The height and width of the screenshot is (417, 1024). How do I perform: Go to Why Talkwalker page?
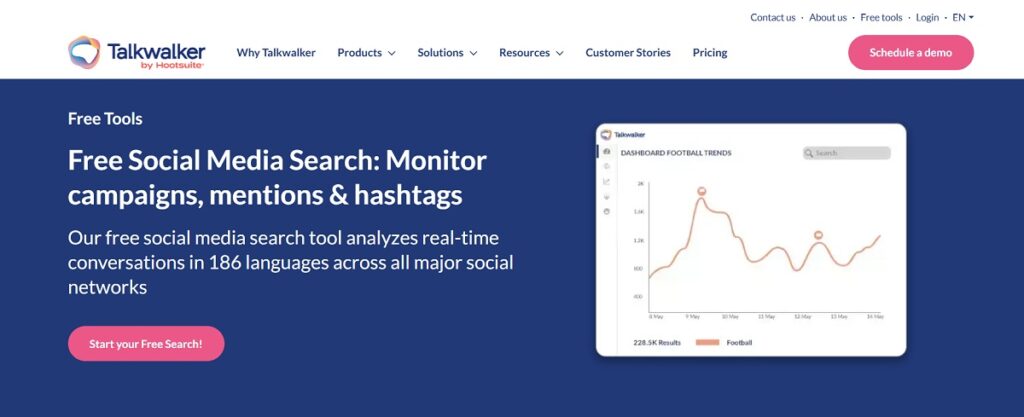click(x=276, y=53)
